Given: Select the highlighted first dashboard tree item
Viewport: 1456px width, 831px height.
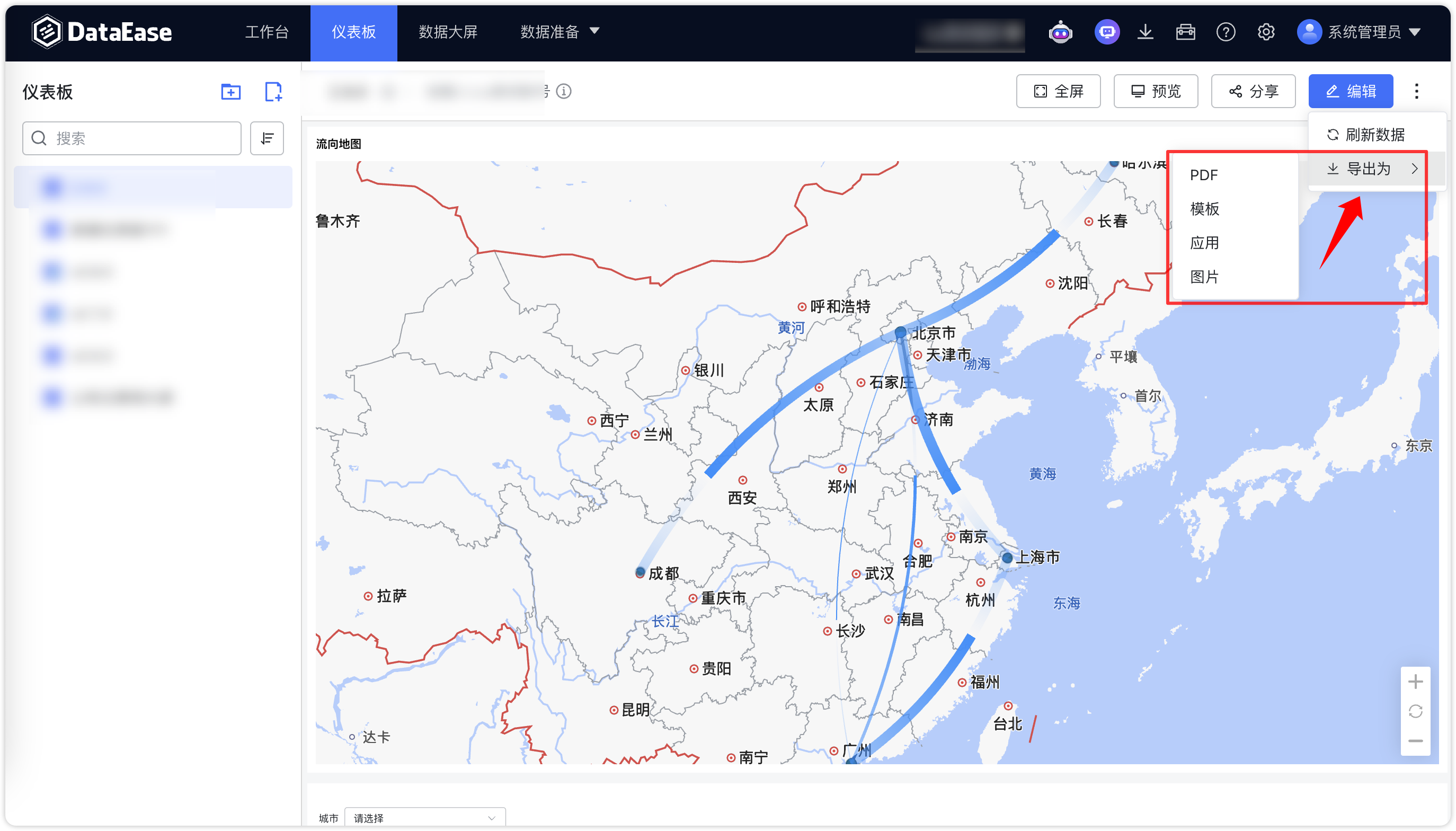Looking at the screenshot, I should click(x=153, y=187).
